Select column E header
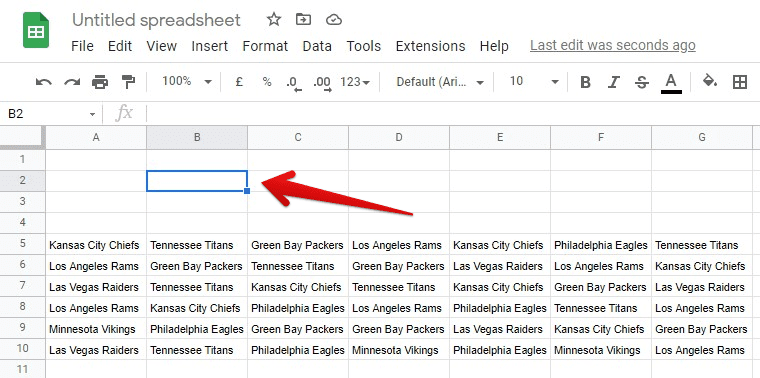Viewport: 760px width, 378px height. (x=500, y=138)
